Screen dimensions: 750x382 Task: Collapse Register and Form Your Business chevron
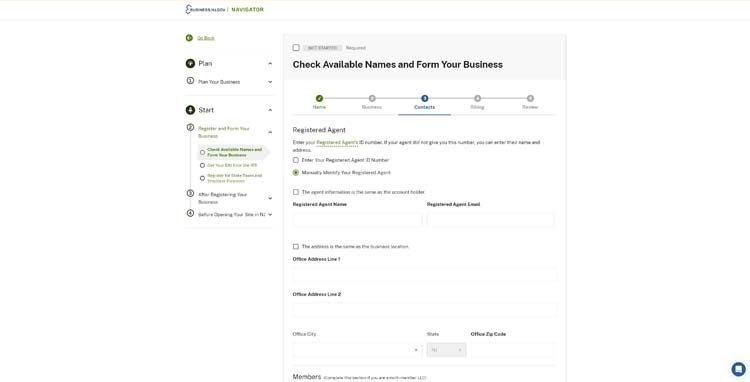pyautogui.click(x=270, y=132)
